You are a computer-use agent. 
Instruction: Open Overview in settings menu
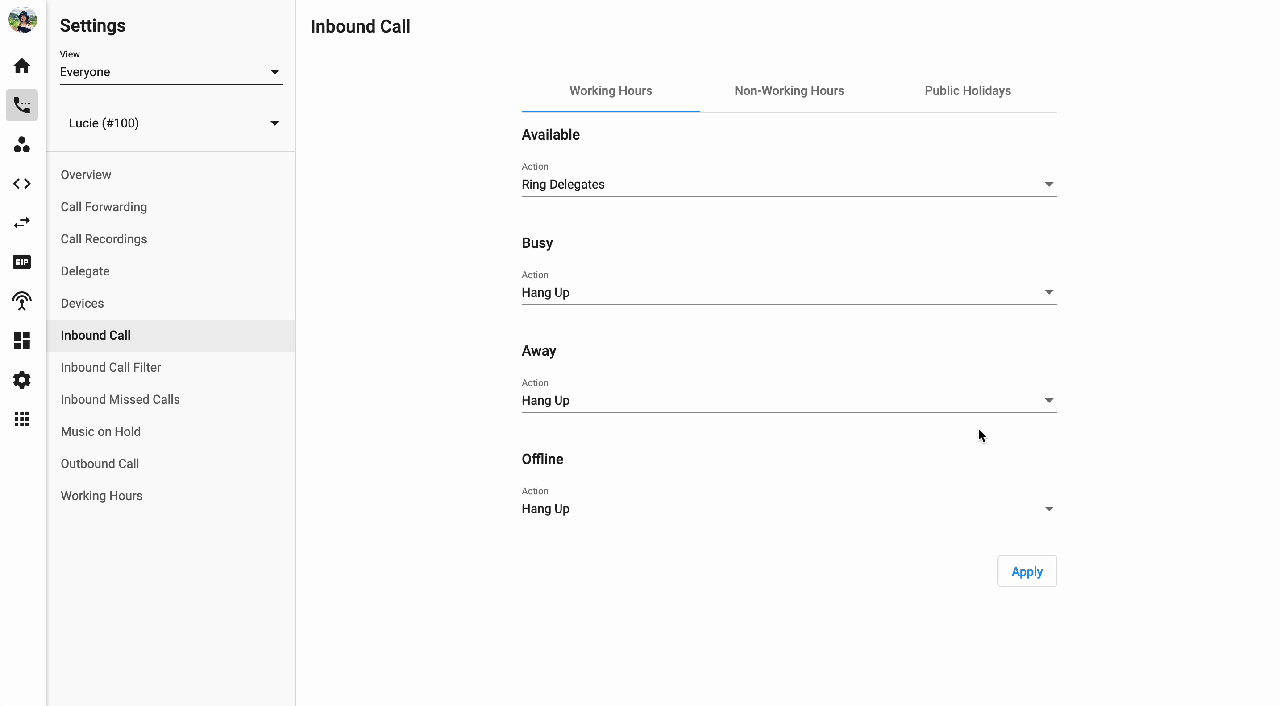(x=171, y=175)
